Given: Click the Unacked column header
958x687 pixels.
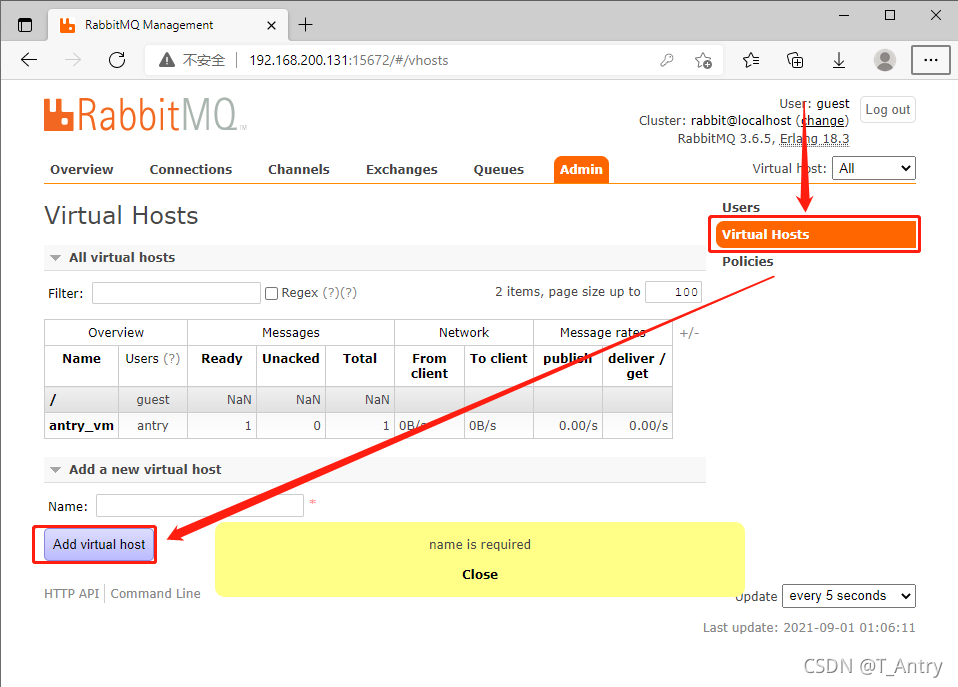Looking at the screenshot, I should [291, 359].
